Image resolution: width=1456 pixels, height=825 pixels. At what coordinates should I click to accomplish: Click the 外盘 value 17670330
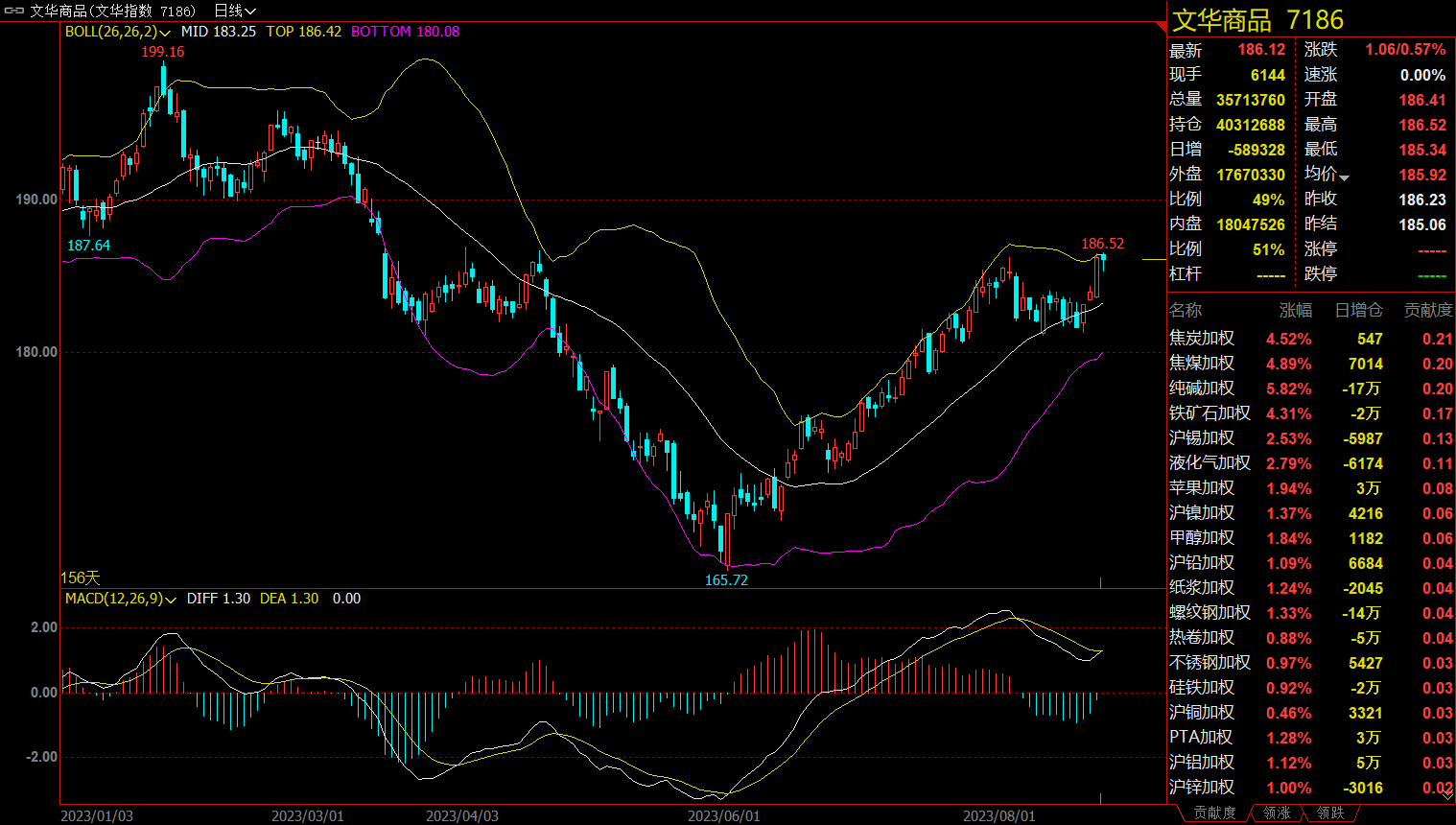pyautogui.click(x=1251, y=175)
